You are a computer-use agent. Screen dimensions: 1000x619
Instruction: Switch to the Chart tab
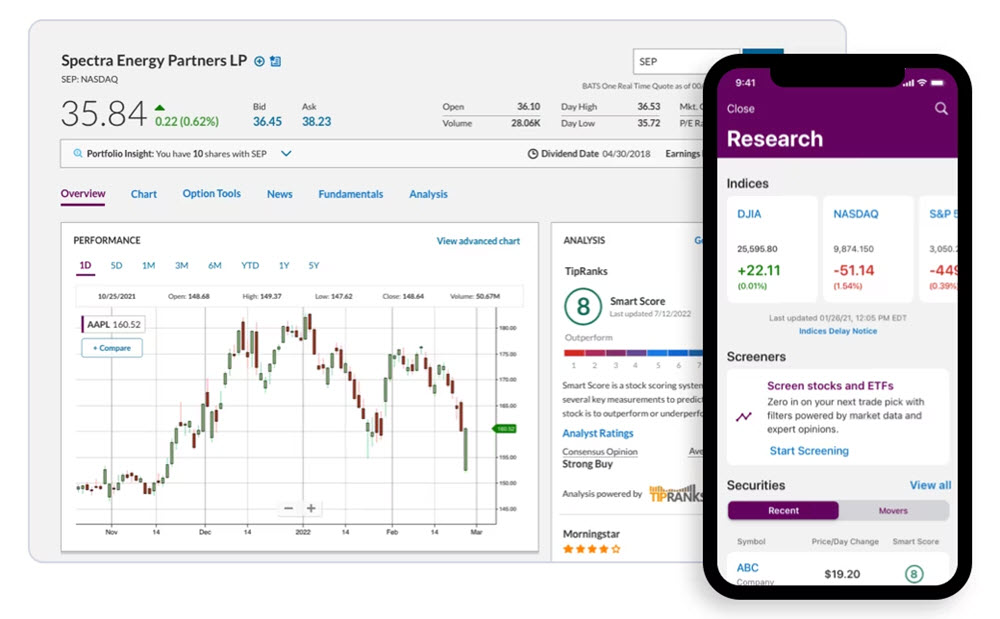pyautogui.click(x=143, y=194)
